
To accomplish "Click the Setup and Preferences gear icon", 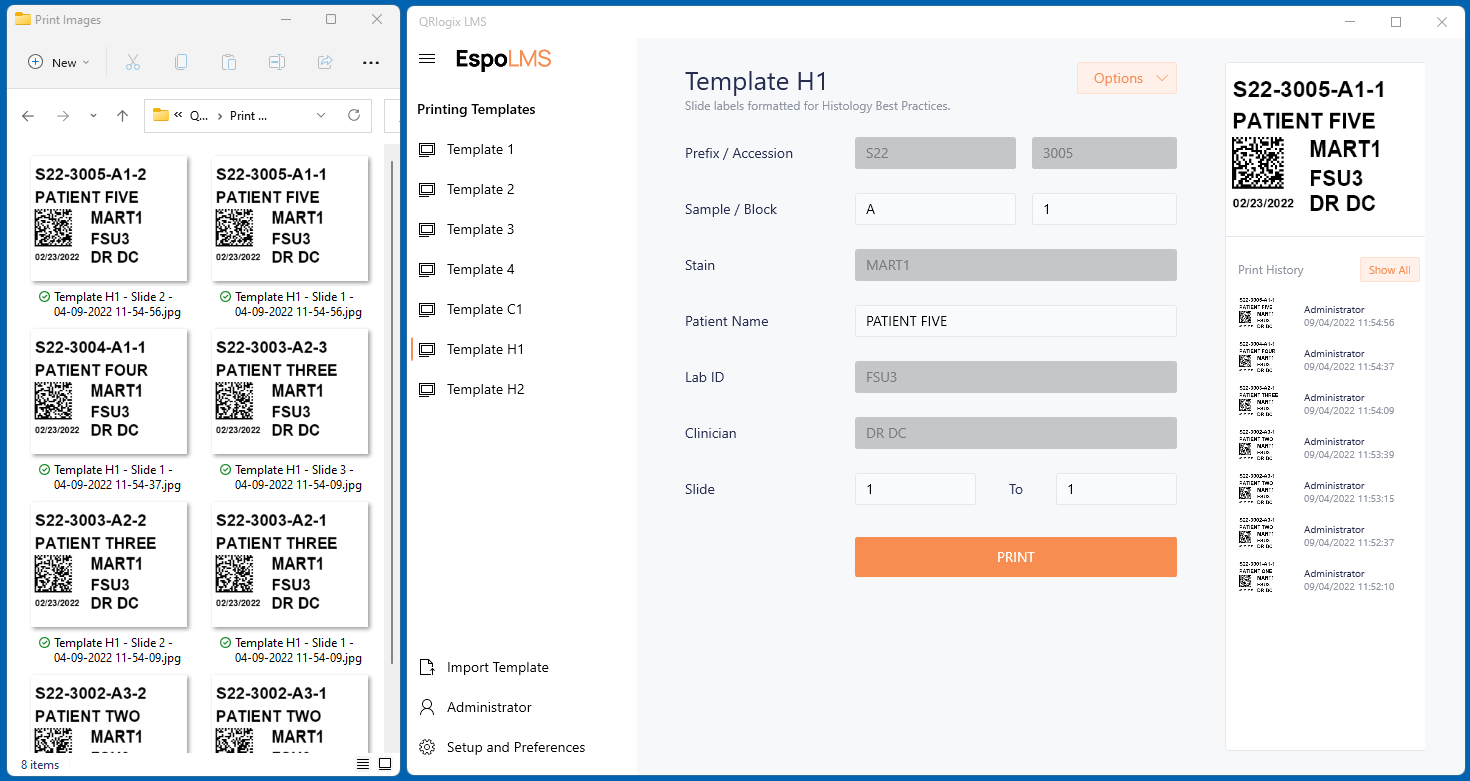I will (x=427, y=747).
